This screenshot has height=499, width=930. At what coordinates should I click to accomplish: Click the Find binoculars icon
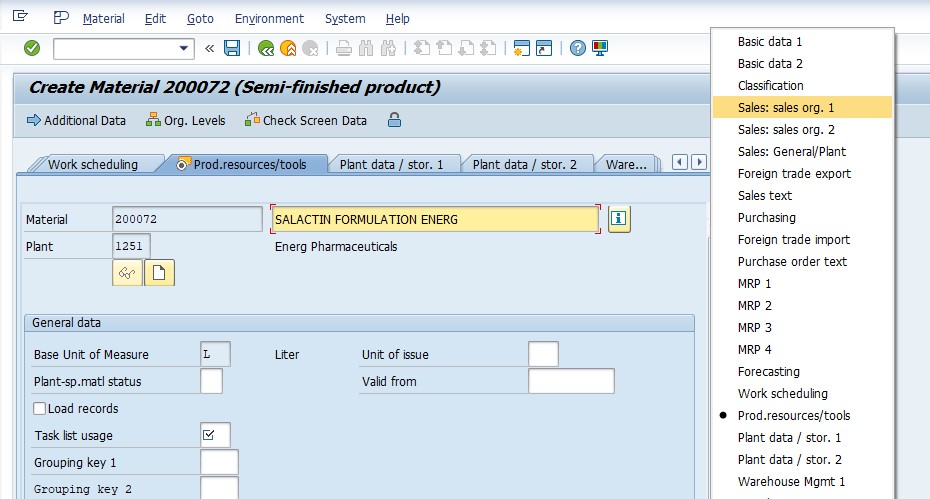pos(366,48)
